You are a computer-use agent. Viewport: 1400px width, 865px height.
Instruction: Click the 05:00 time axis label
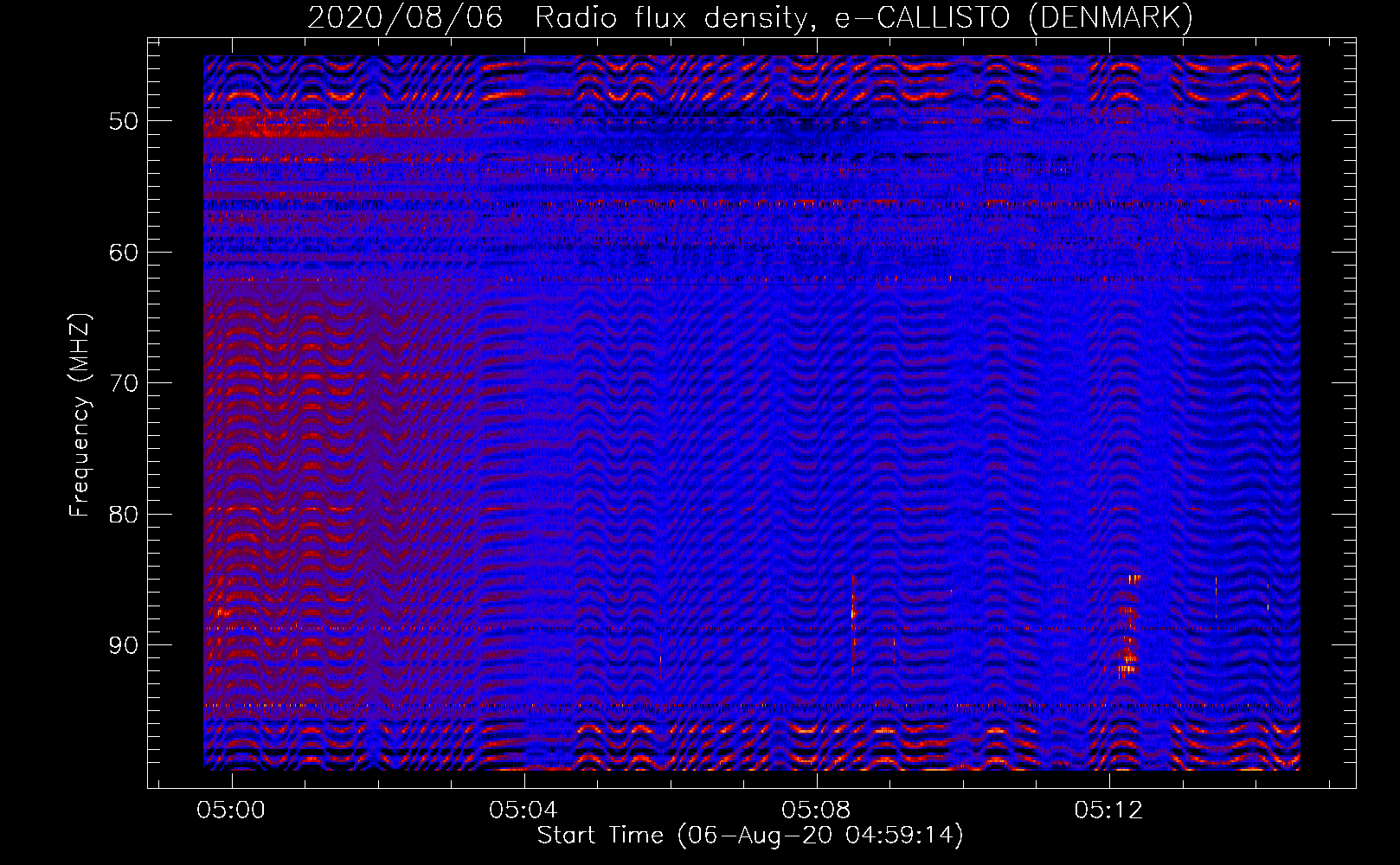click(231, 811)
